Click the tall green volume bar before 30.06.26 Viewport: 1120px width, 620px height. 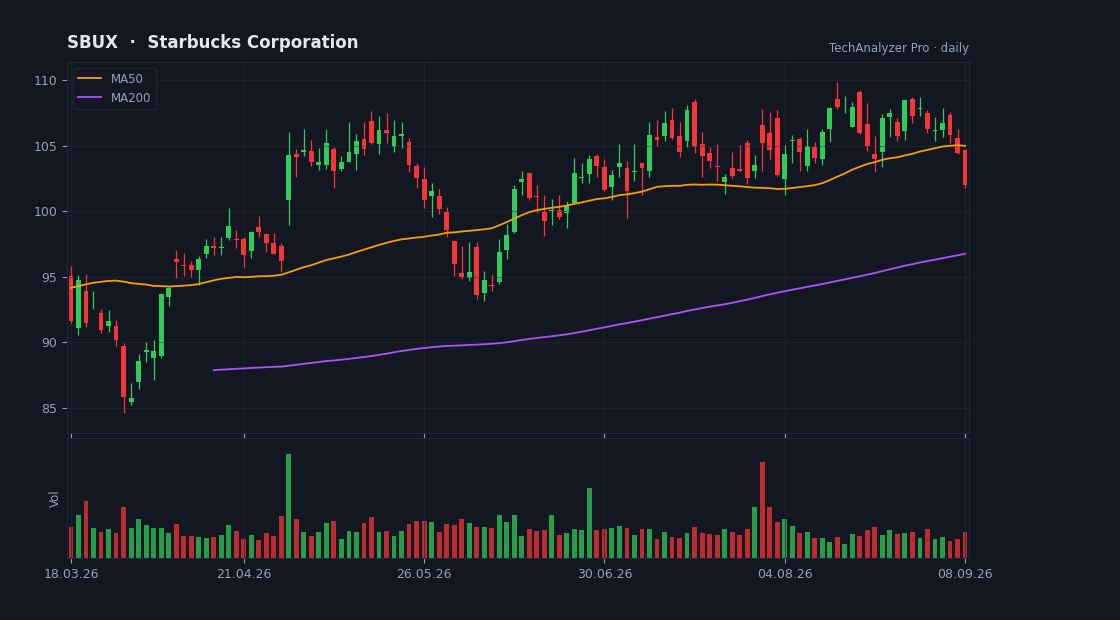tap(589, 523)
